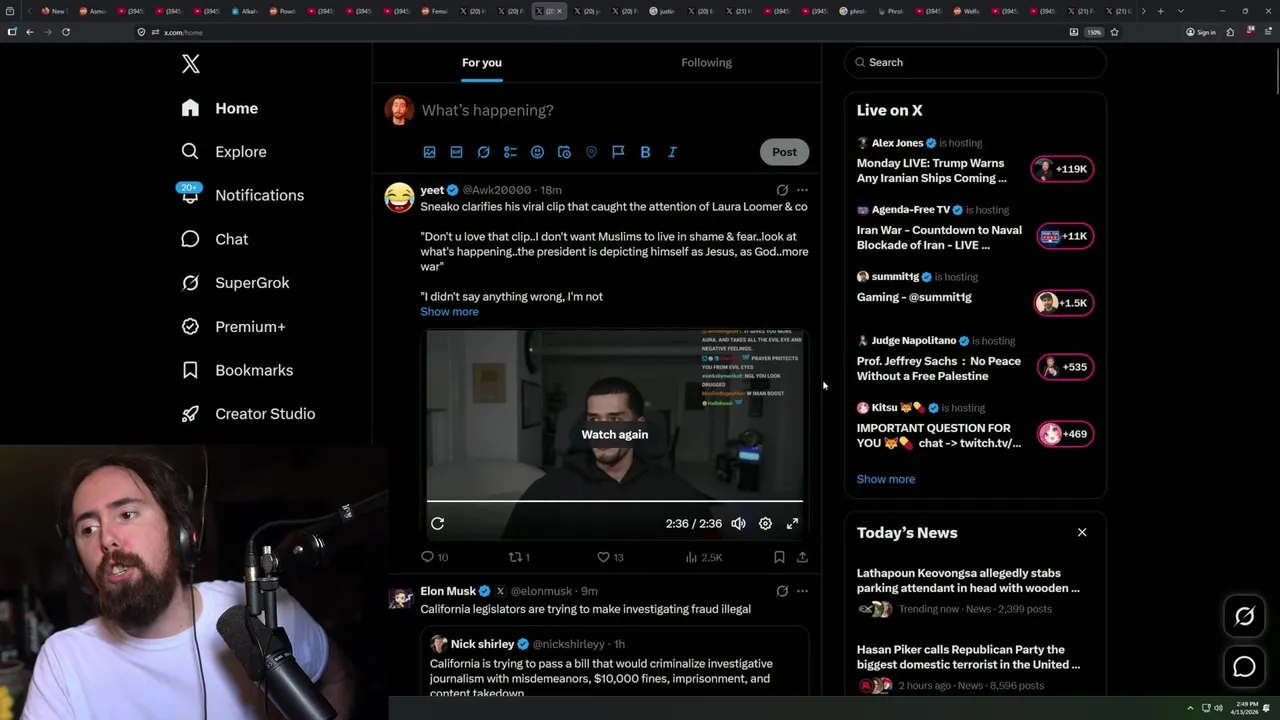Viewport: 1280px width, 720px height.
Task: Open SuperGrok in the sidebar
Action: 235,283
